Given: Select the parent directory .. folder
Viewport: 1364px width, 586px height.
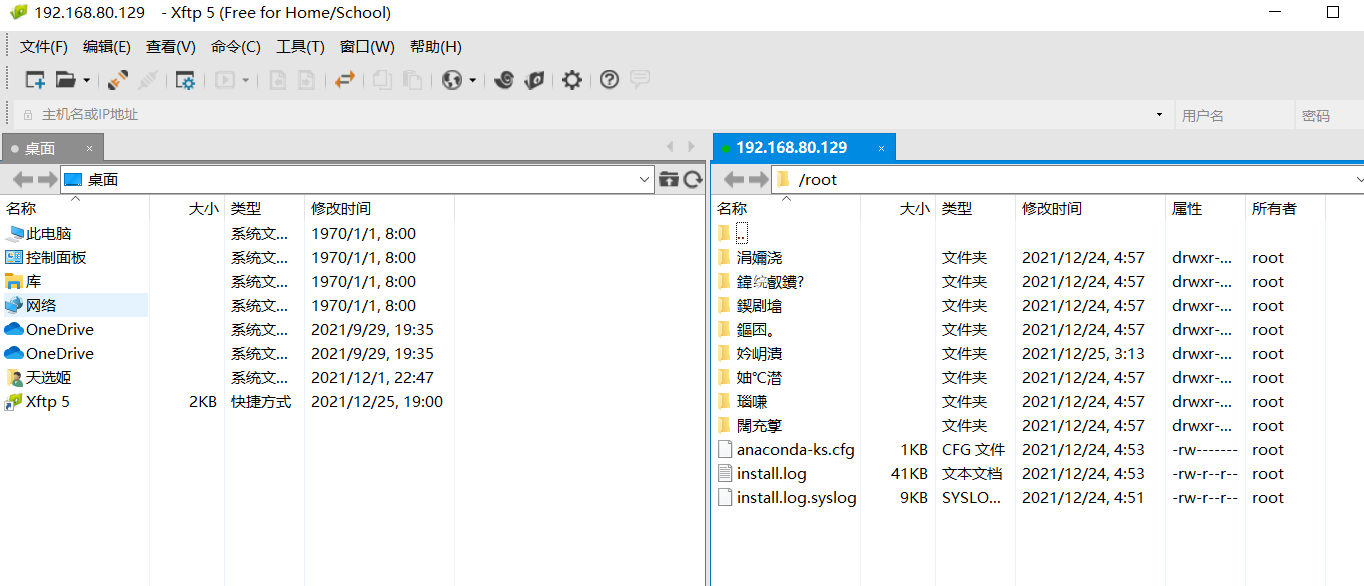Looking at the screenshot, I should coord(741,233).
